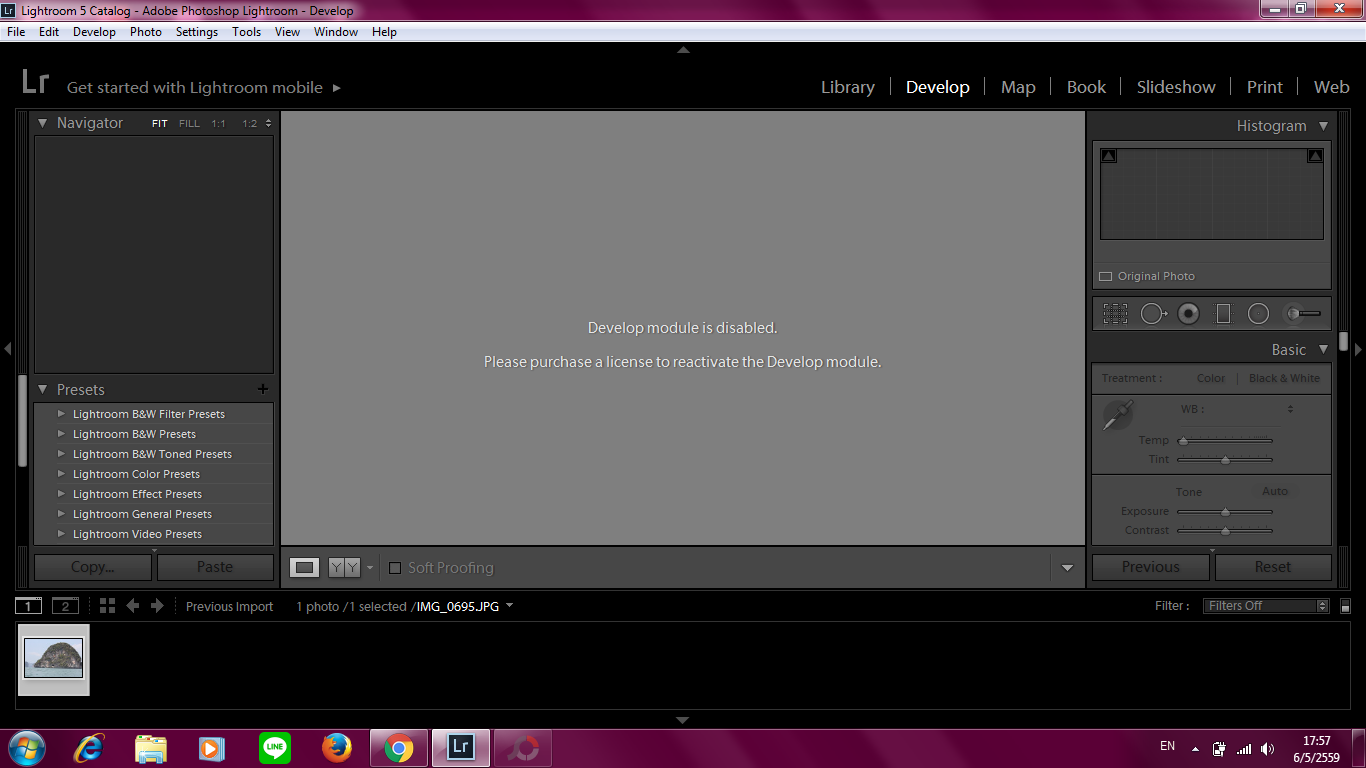The width and height of the screenshot is (1366, 768).
Task: Open Before/After view options dropdown
Action: (370, 568)
